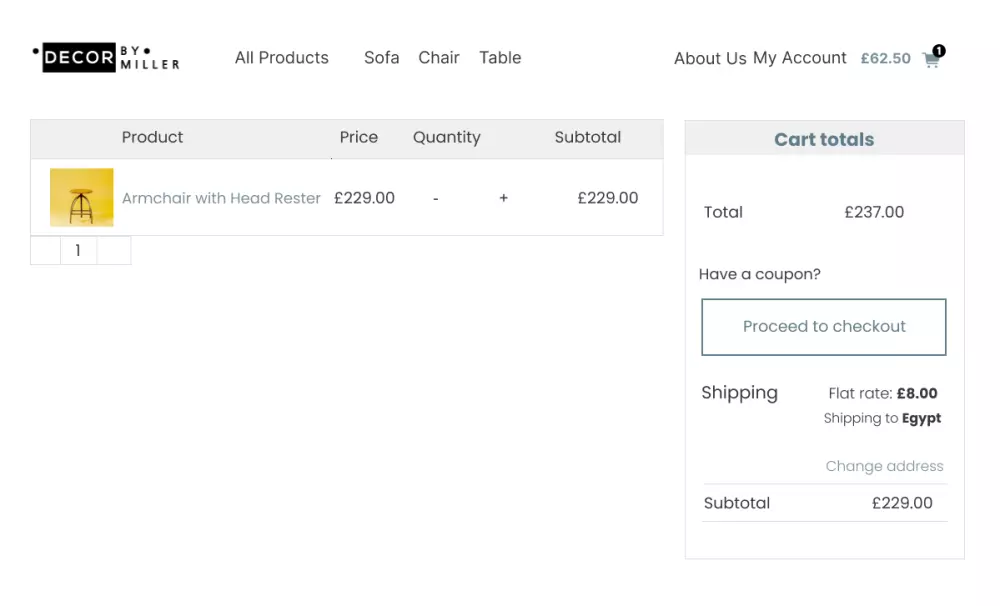This screenshot has width=1000, height=606.
Task: Open the All Products menu
Action: 282,58
